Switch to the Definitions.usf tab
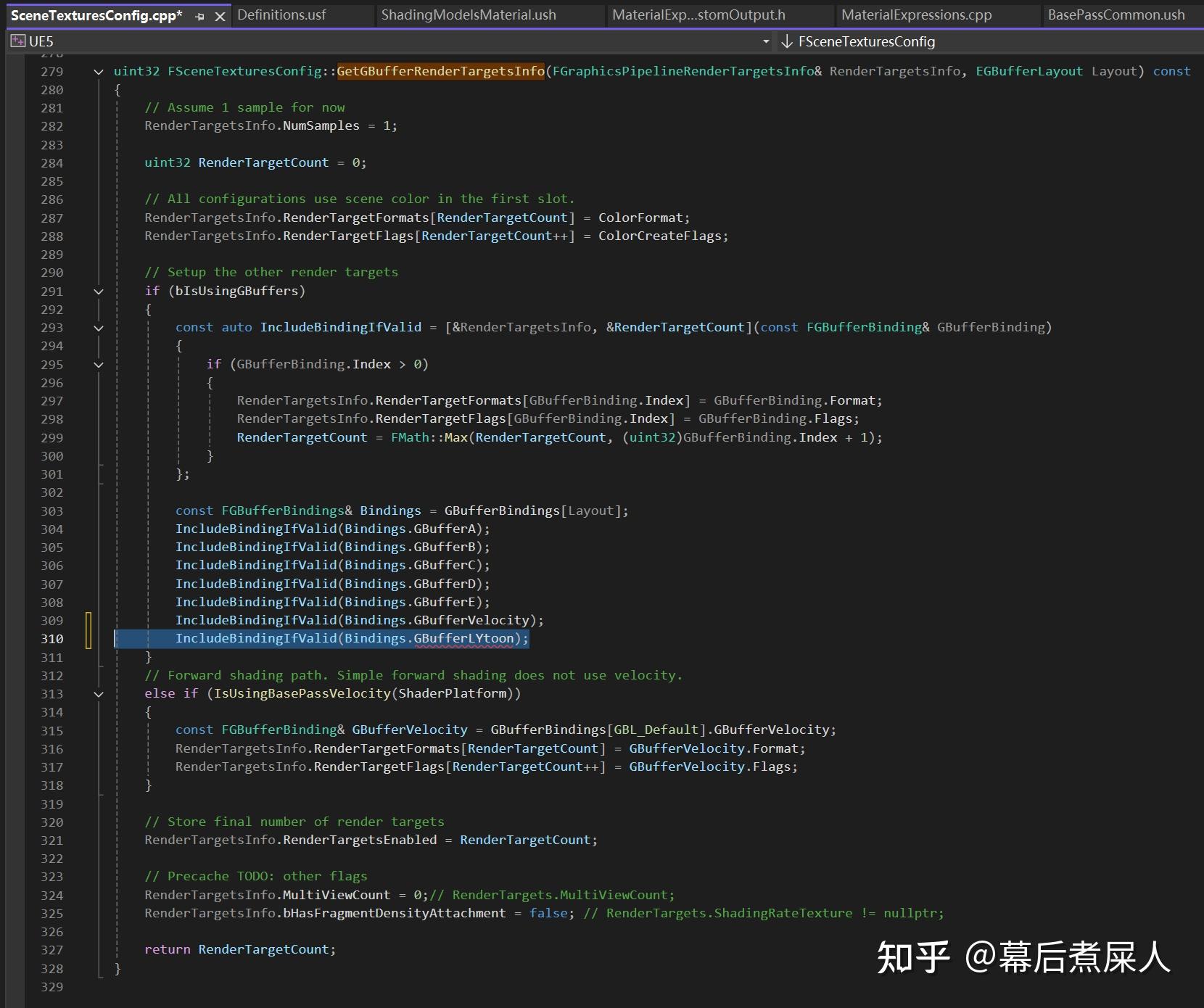 (281, 15)
